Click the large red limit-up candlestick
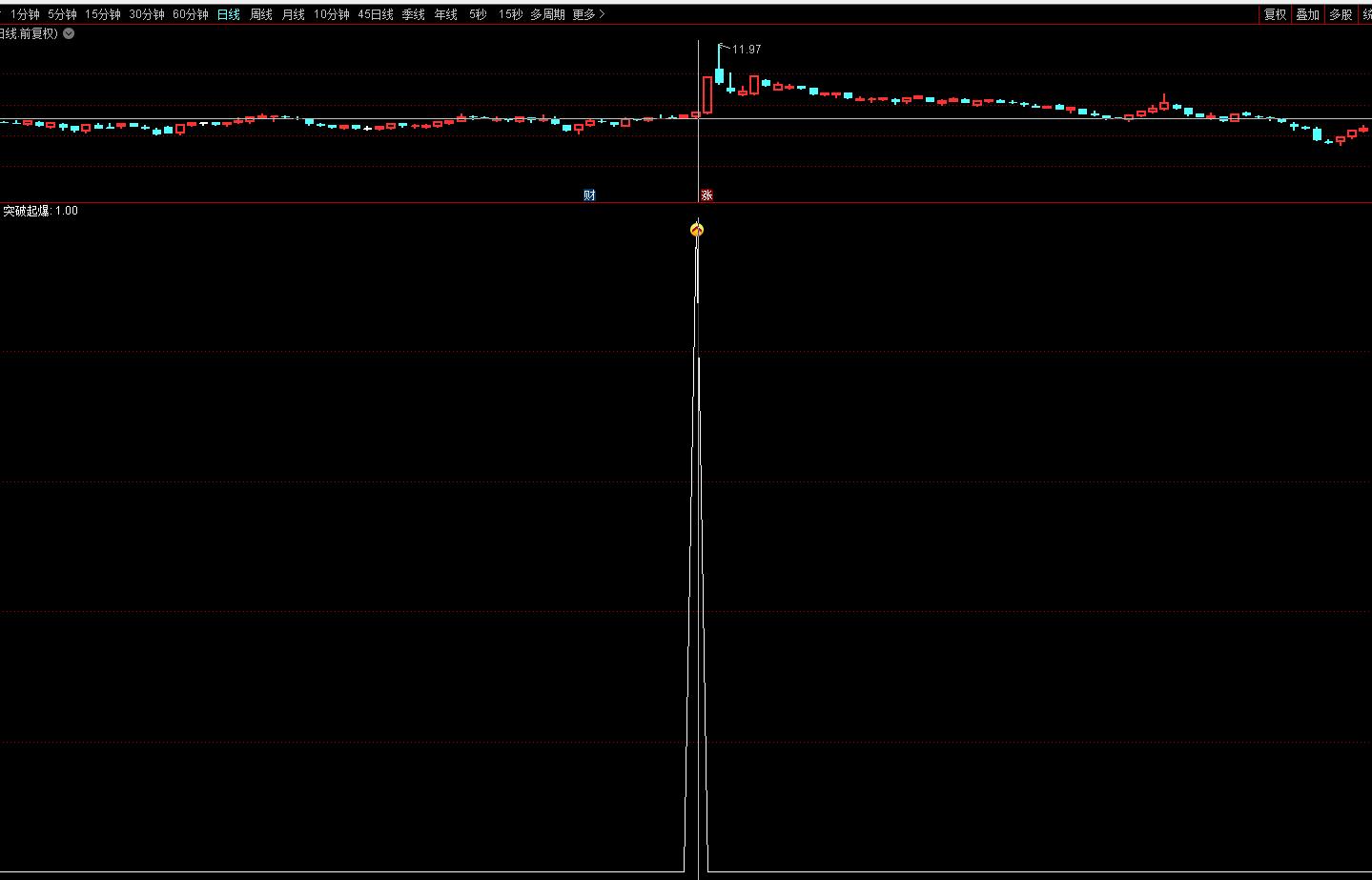The height and width of the screenshot is (880, 1372). click(707, 94)
